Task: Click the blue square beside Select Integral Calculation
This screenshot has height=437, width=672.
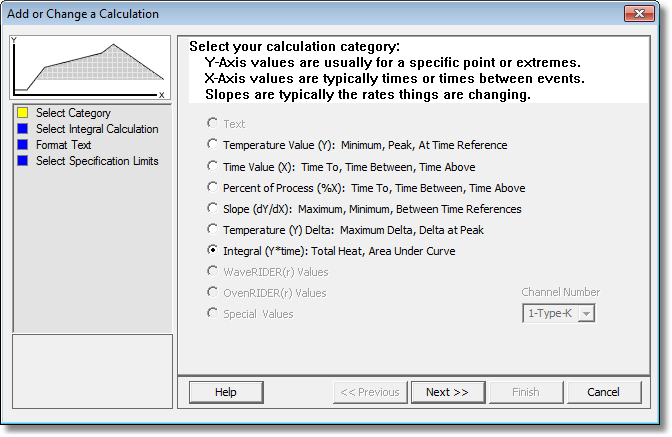Action: [x=23, y=129]
